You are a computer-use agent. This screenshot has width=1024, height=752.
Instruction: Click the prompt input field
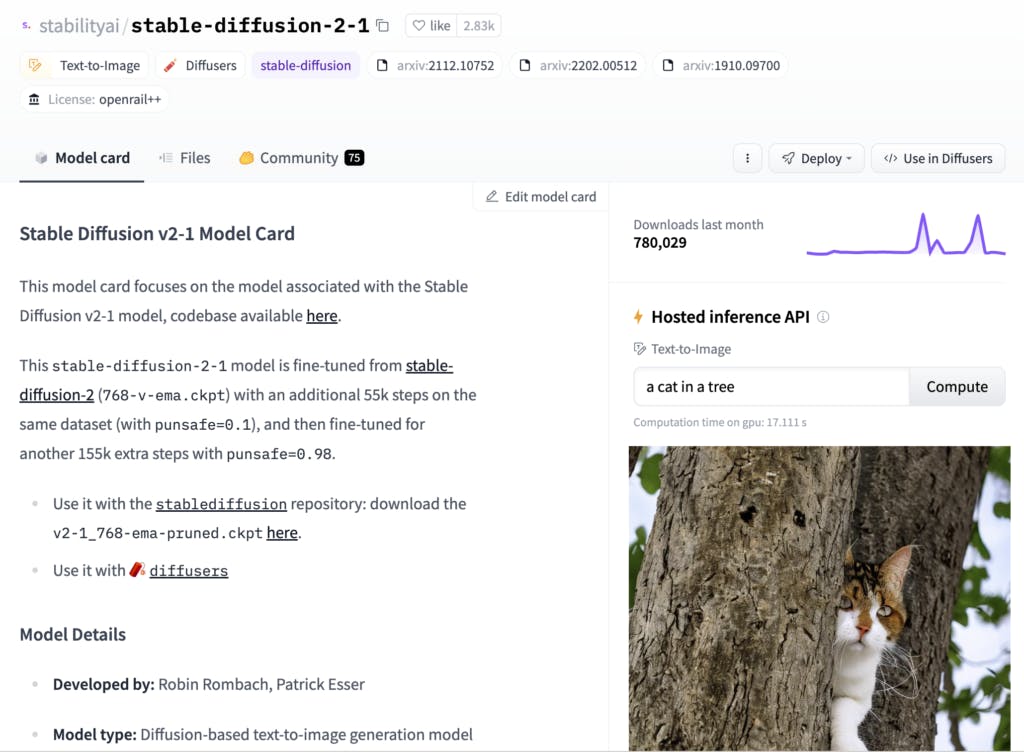pos(770,387)
